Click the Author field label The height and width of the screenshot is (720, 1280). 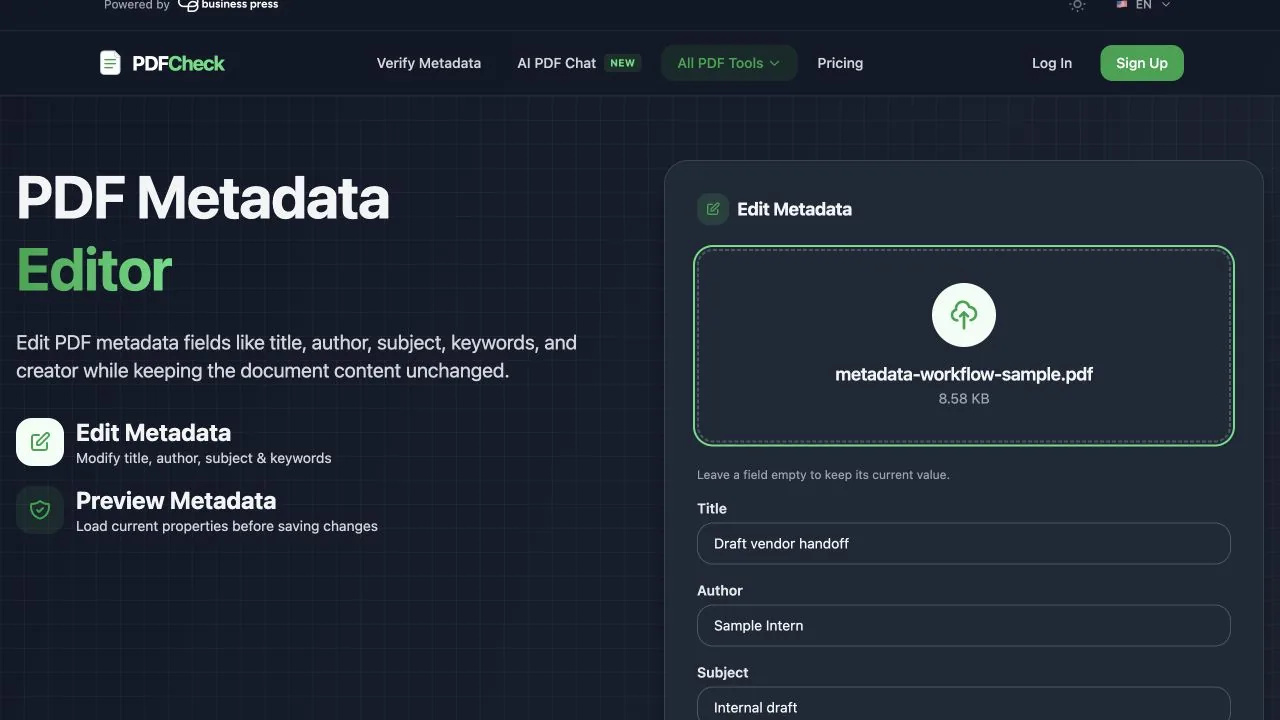coord(720,590)
